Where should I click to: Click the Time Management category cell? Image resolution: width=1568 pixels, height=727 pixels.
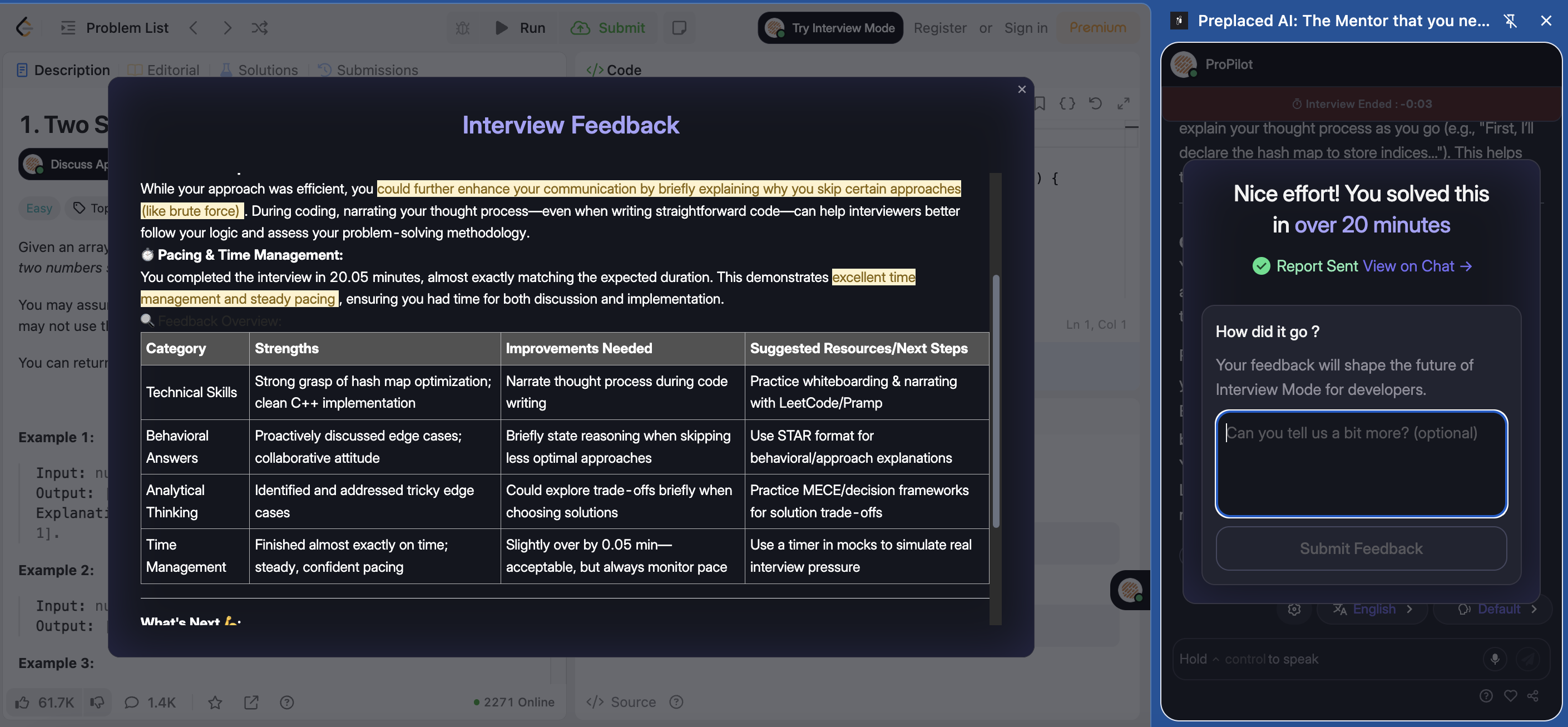point(195,556)
